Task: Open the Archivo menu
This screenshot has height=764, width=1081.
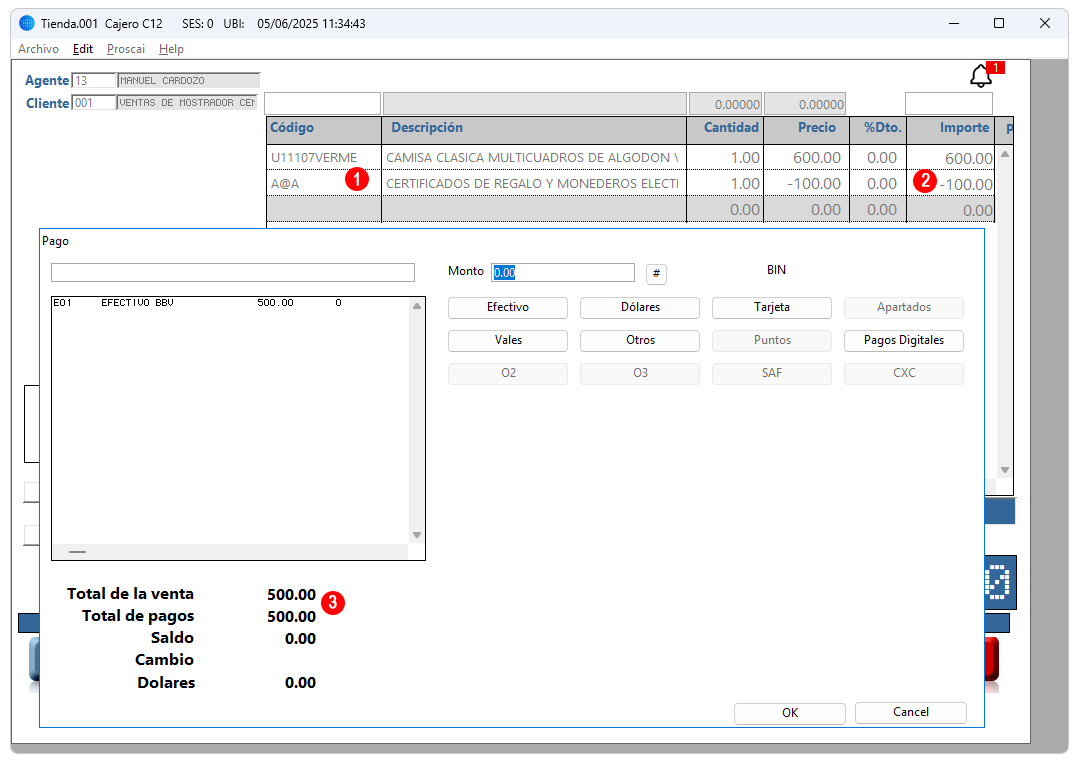Action: (x=39, y=49)
